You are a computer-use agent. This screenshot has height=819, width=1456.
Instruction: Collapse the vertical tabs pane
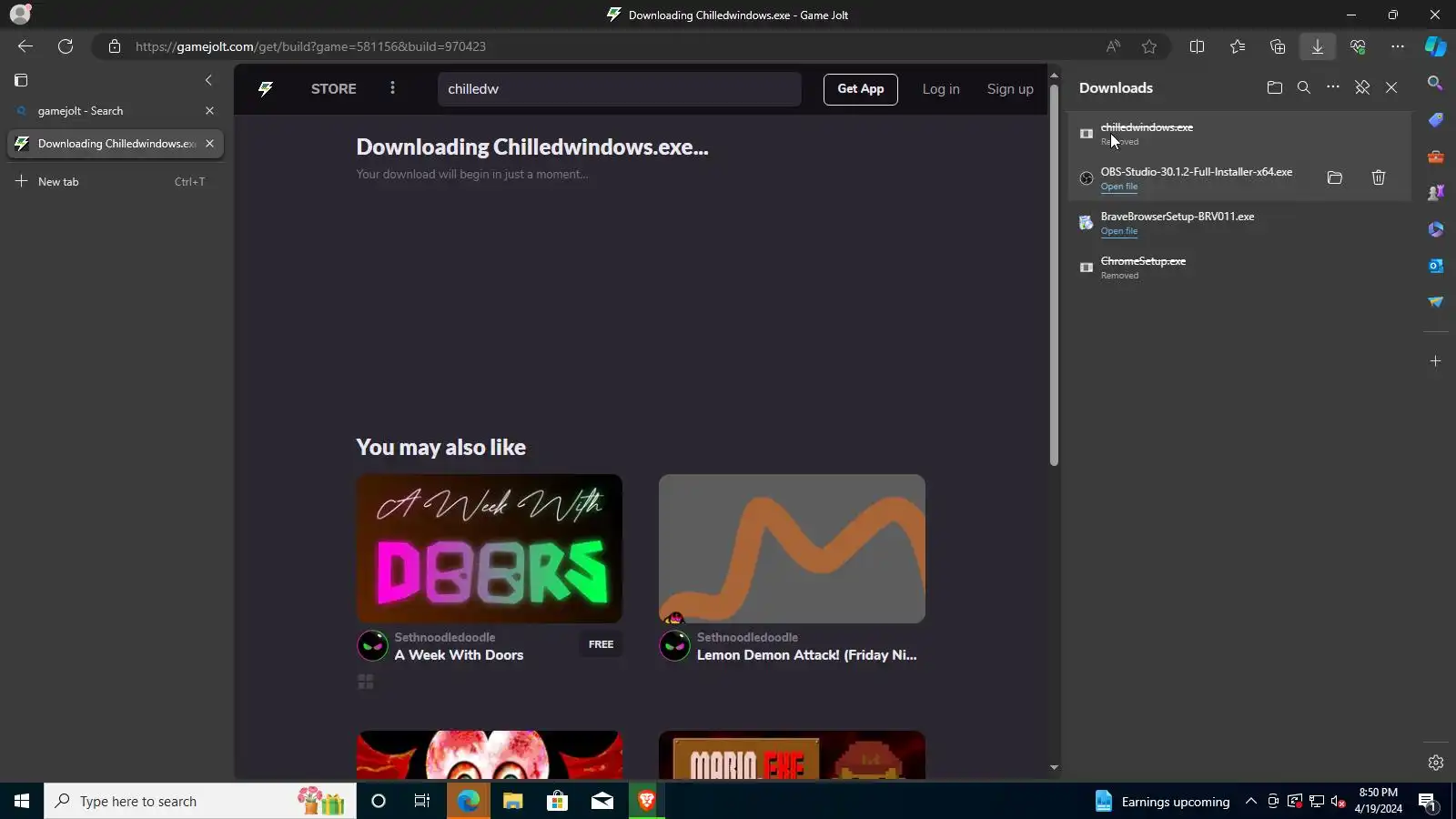pyautogui.click(x=208, y=80)
